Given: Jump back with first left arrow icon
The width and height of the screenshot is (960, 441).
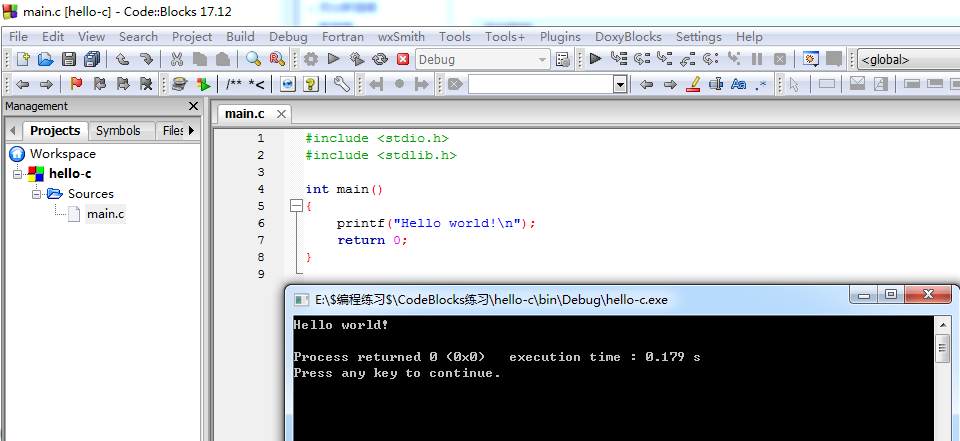Looking at the screenshot, I should point(23,84).
